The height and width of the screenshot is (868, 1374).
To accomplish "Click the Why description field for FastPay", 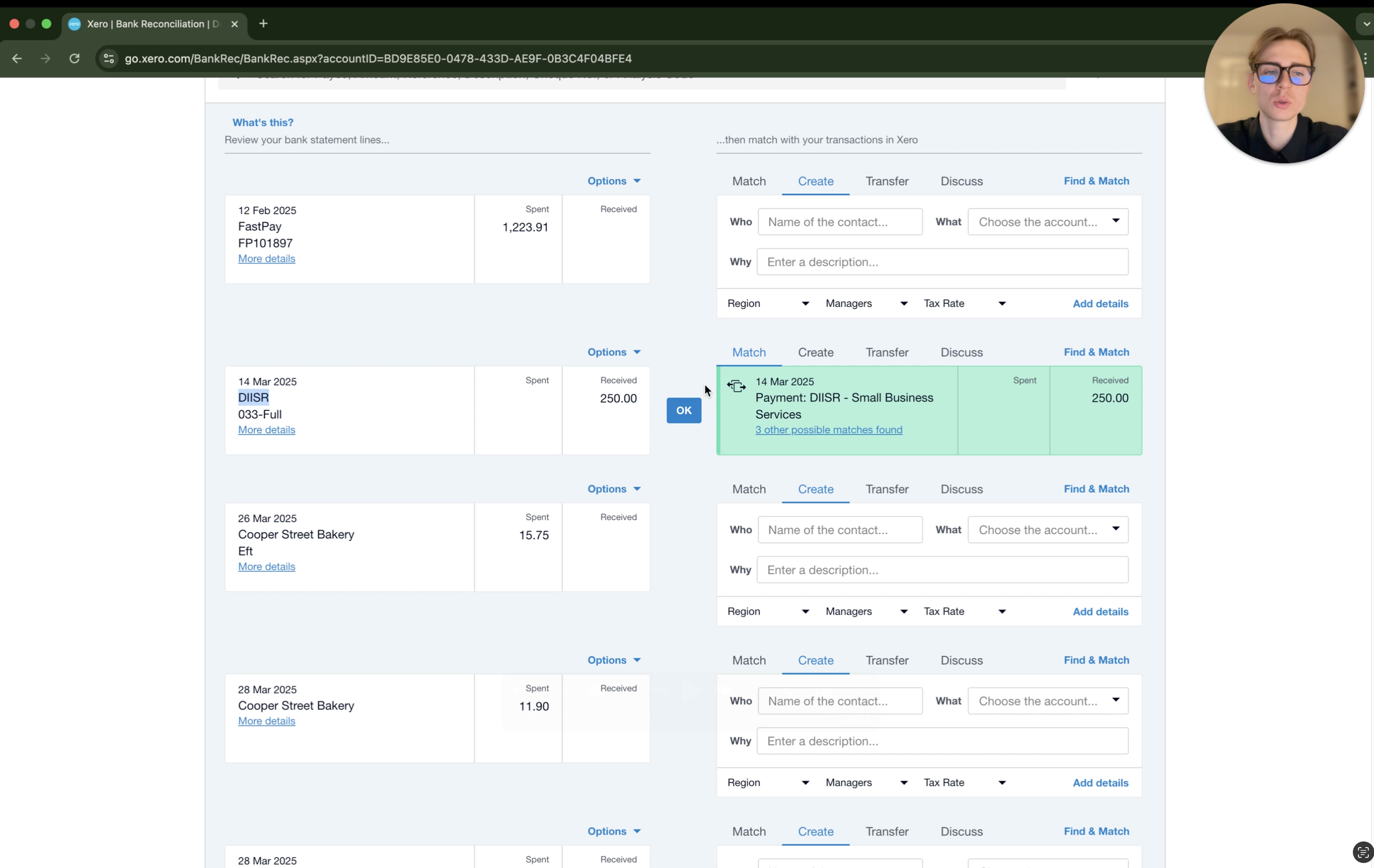I will pyautogui.click(x=942, y=261).
